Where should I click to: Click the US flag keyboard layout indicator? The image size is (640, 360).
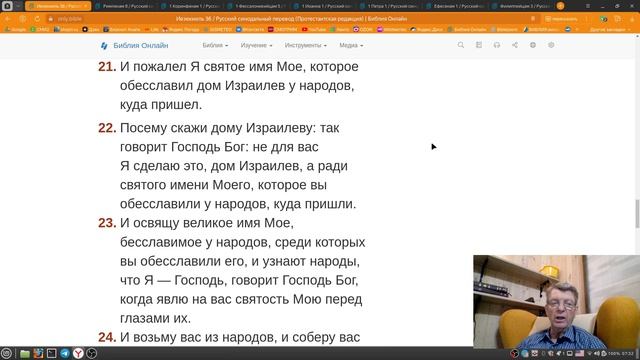(x=579, y=353)
